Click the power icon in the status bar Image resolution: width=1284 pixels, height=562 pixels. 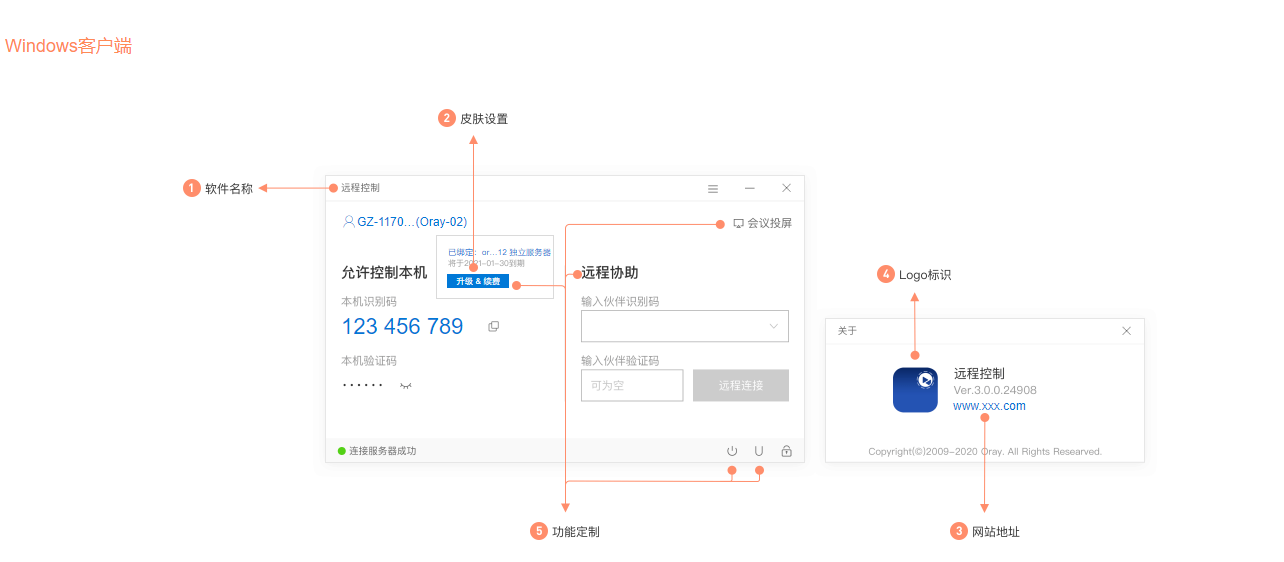click(x=732, y=451)
